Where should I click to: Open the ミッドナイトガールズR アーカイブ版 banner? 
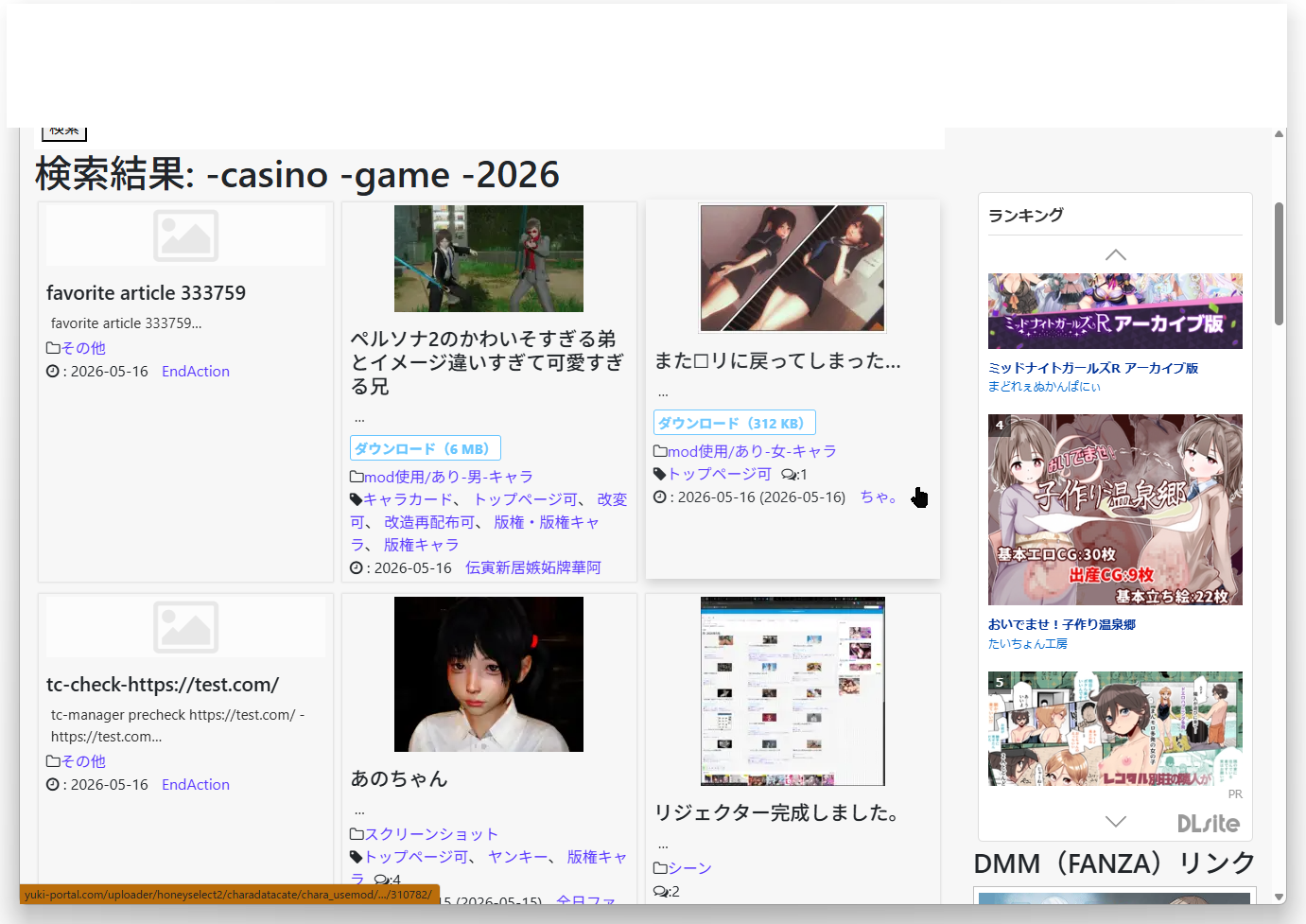(1115, 311)
